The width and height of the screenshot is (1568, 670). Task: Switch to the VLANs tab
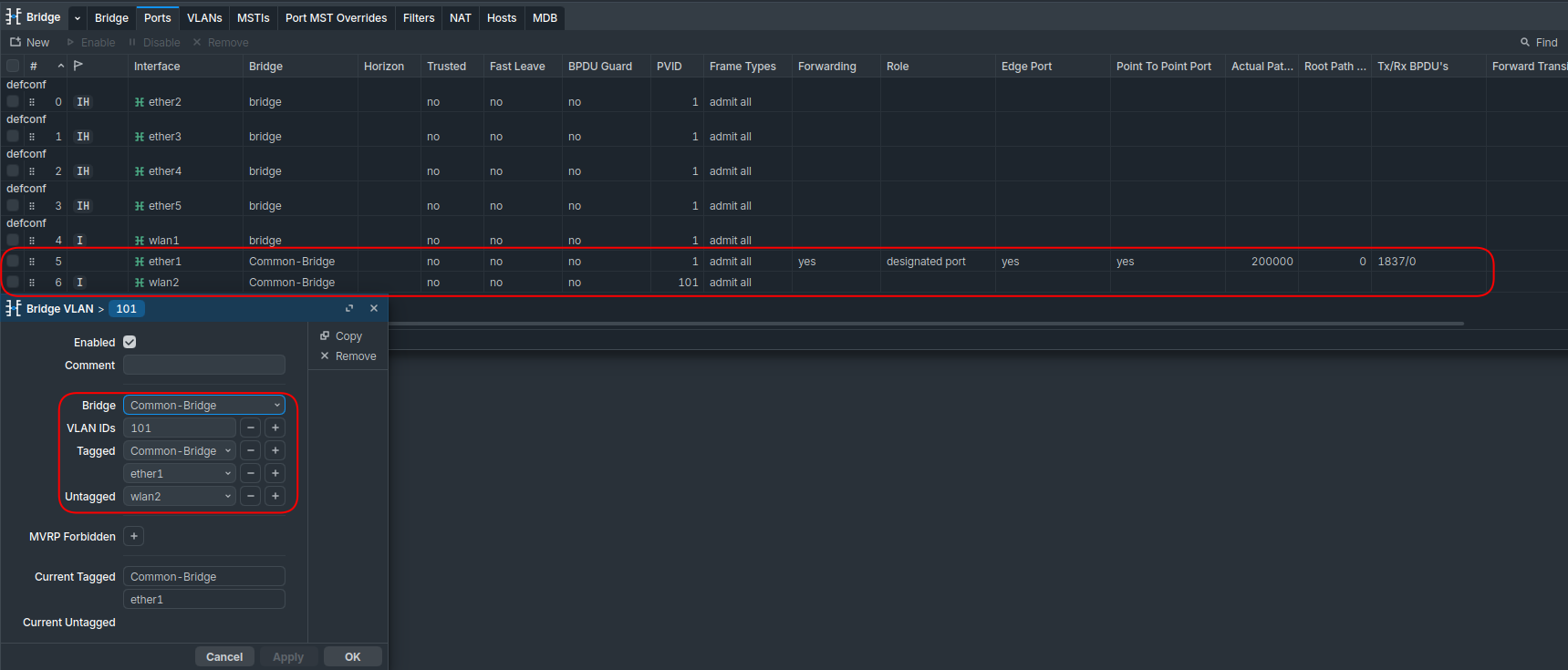click(204, 17)
